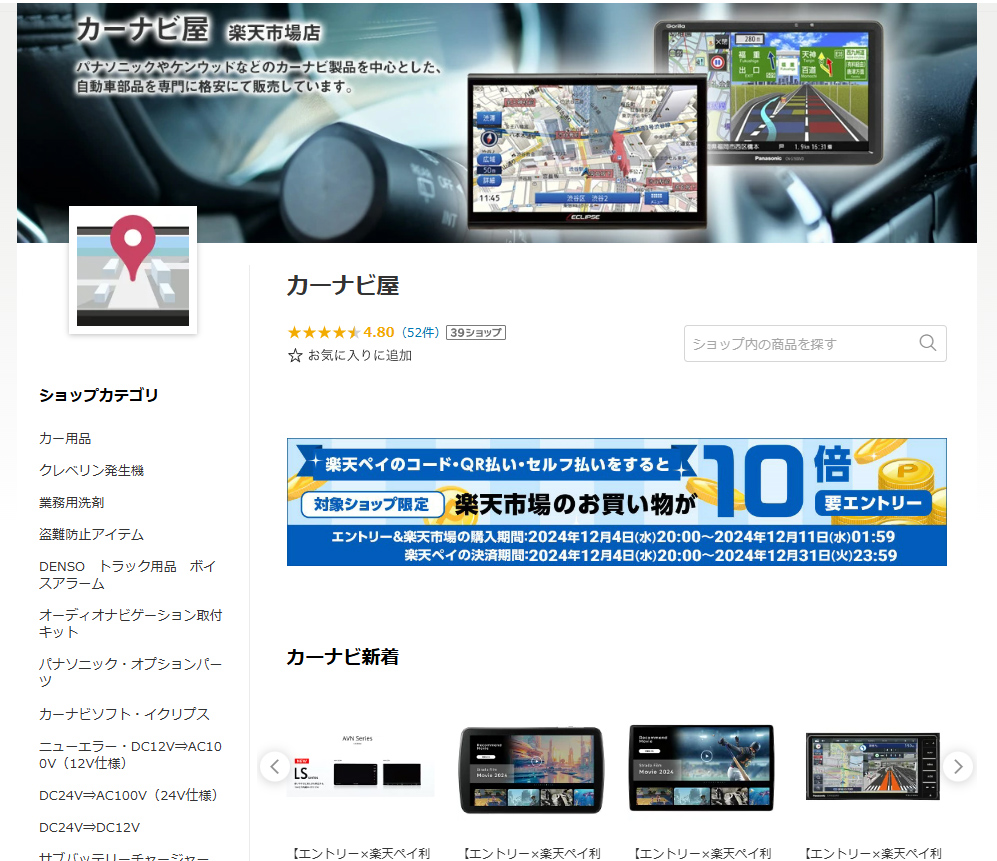Click the search magnifier icon
Image resolution: width=997 pixels, height=861 pixels.
click(x=927, y=343)
